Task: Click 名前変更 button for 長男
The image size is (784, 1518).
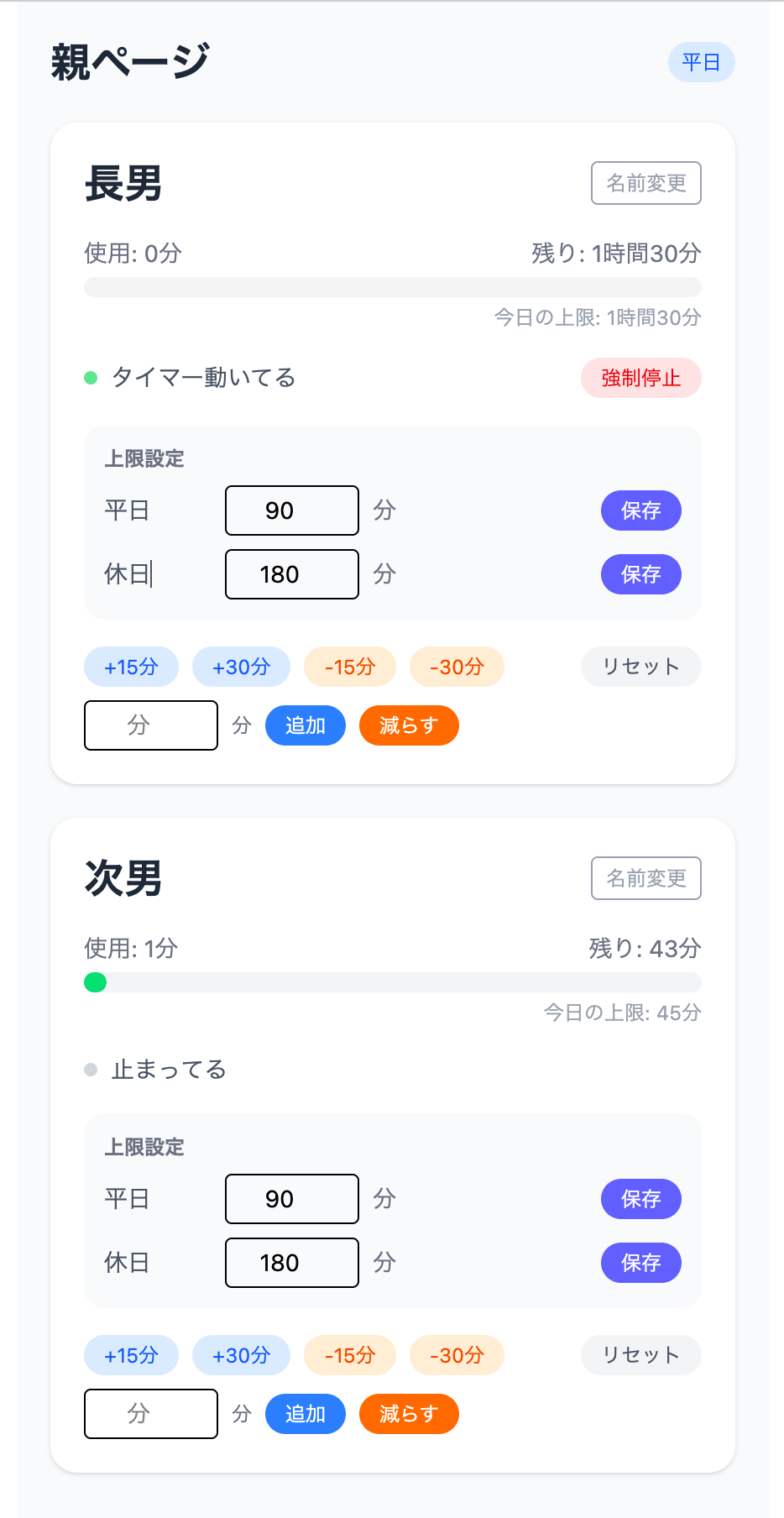Action: (646, 183)
